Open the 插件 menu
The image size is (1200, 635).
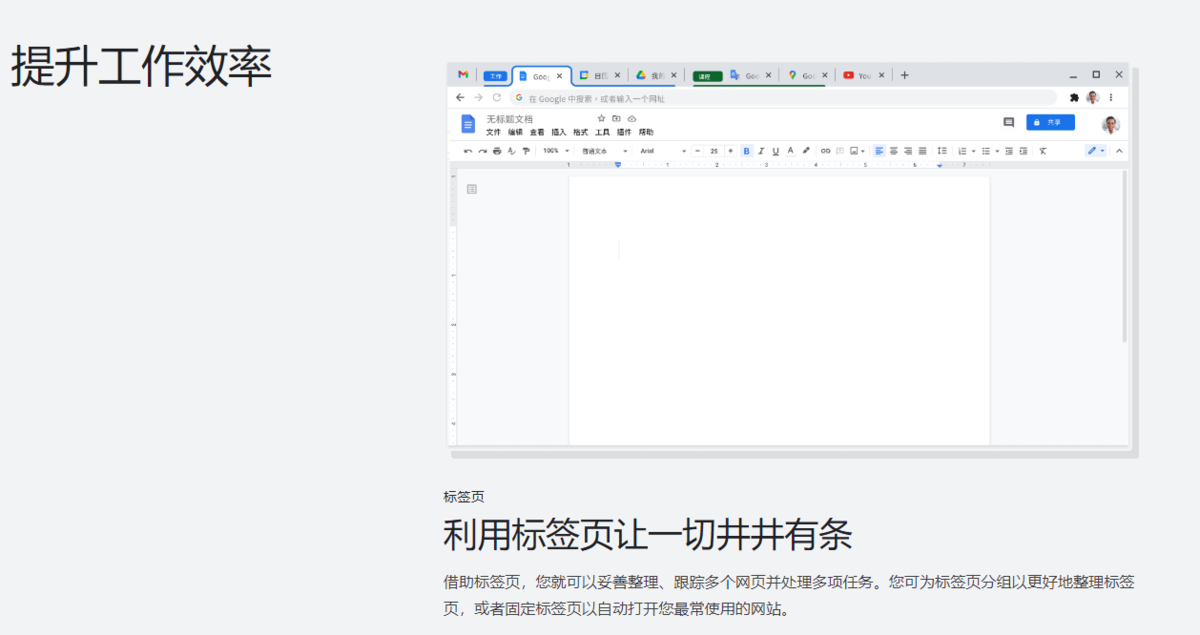pyautogui.click(x=624, y=132)
